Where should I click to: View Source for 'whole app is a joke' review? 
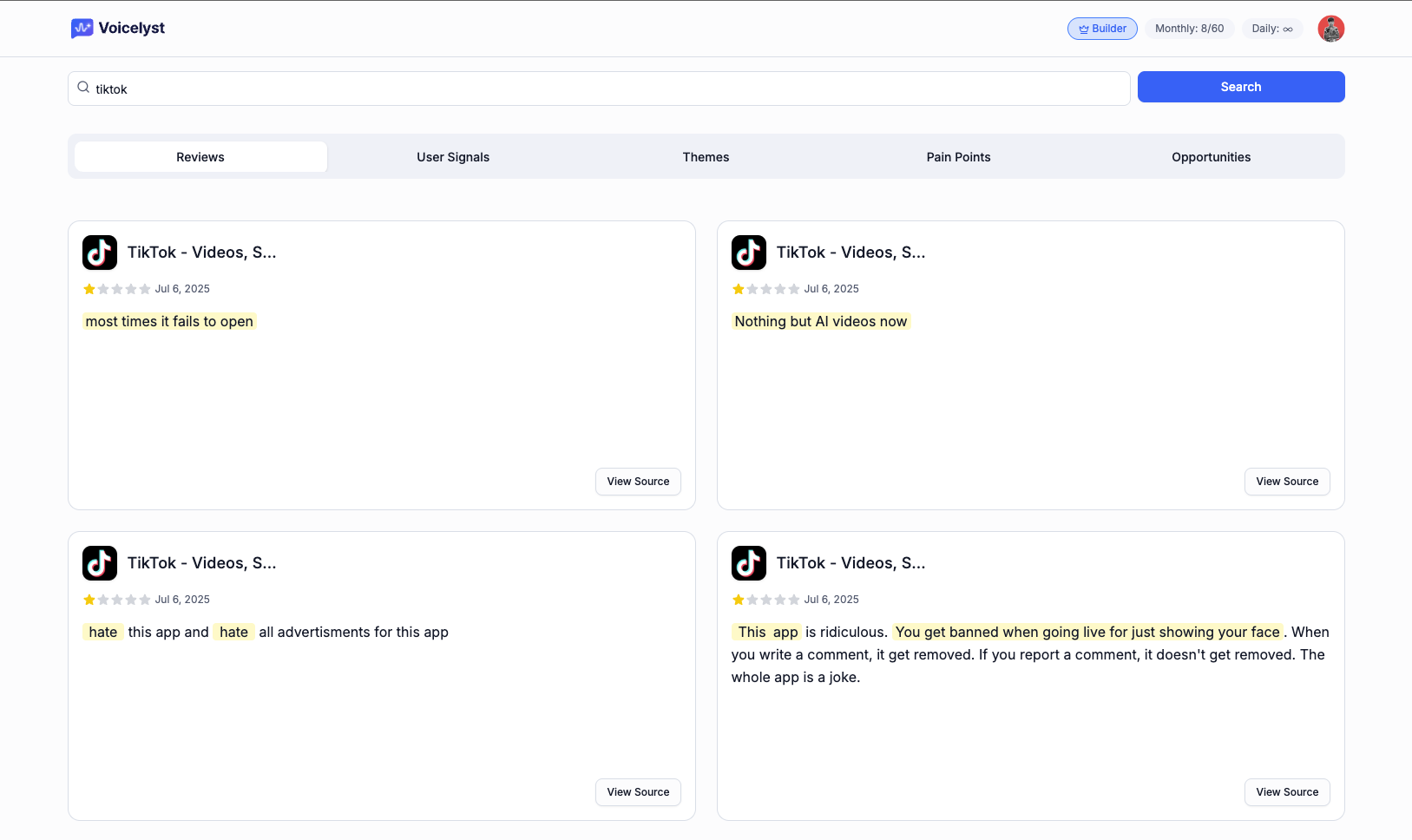(1287, 792)
